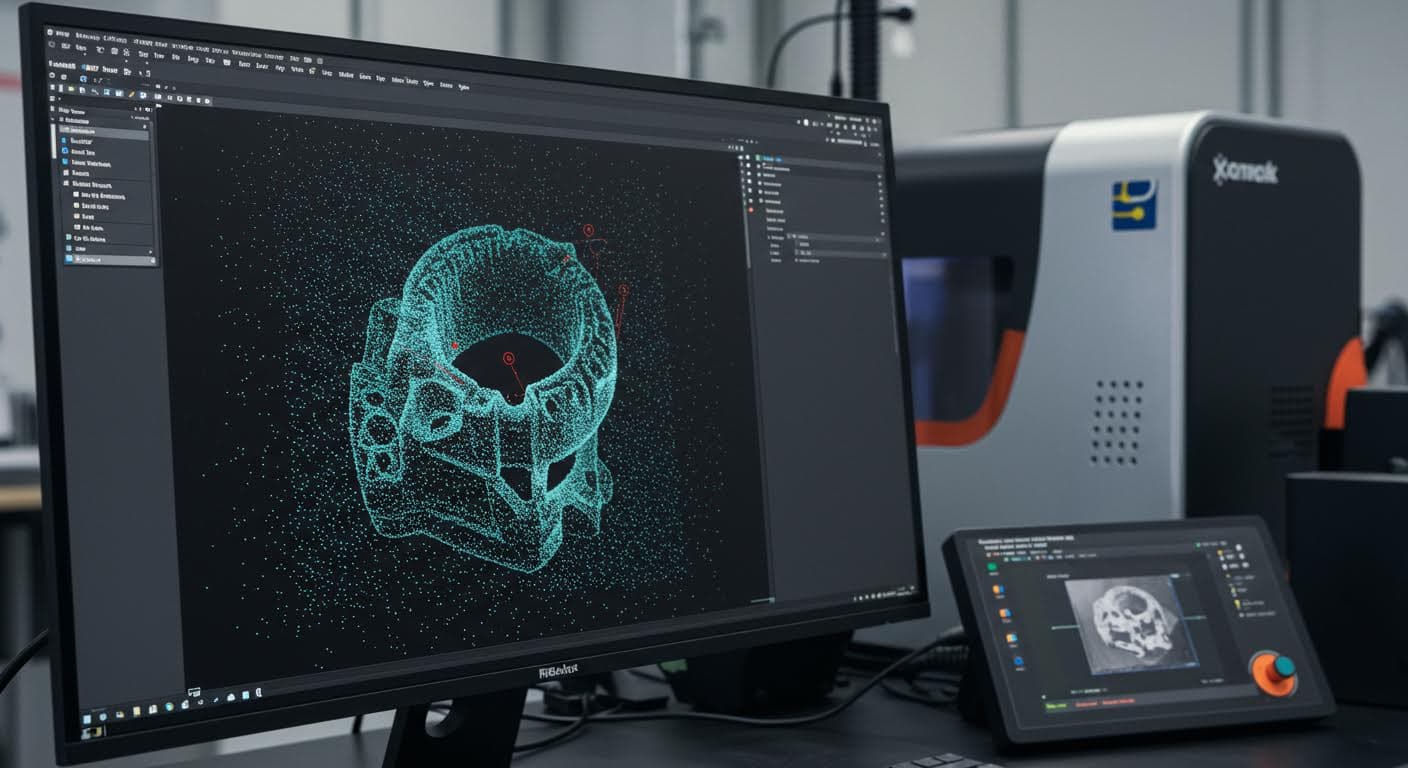This screenshot has height=768, width=1408.
Task: Click the red circular marker inside the ring opening
Action: [x=508, y=357]
